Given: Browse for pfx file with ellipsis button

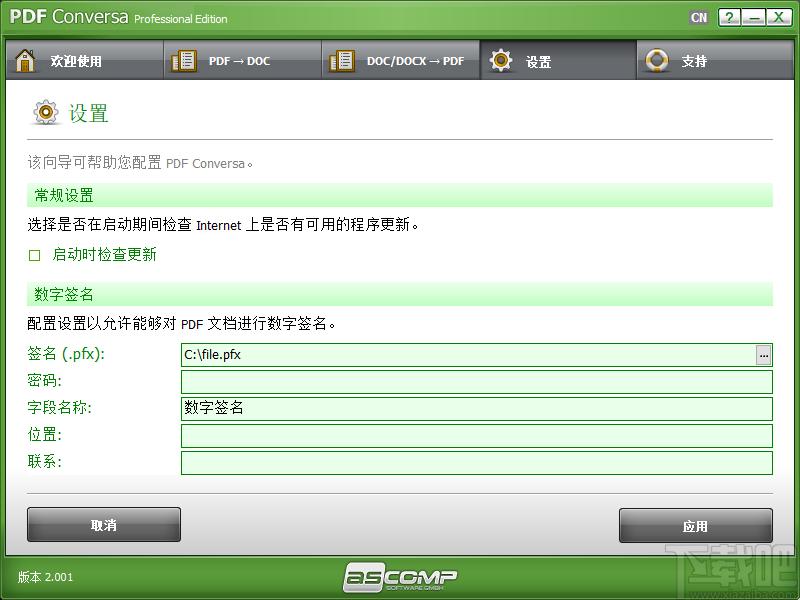Looking at the screenshot, I should click(x=763, y=355).
